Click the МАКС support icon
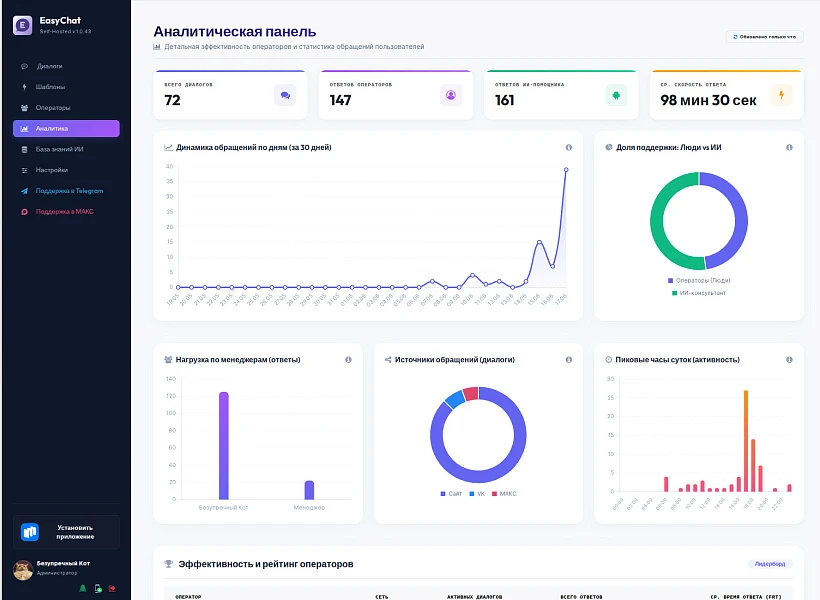 24,212
